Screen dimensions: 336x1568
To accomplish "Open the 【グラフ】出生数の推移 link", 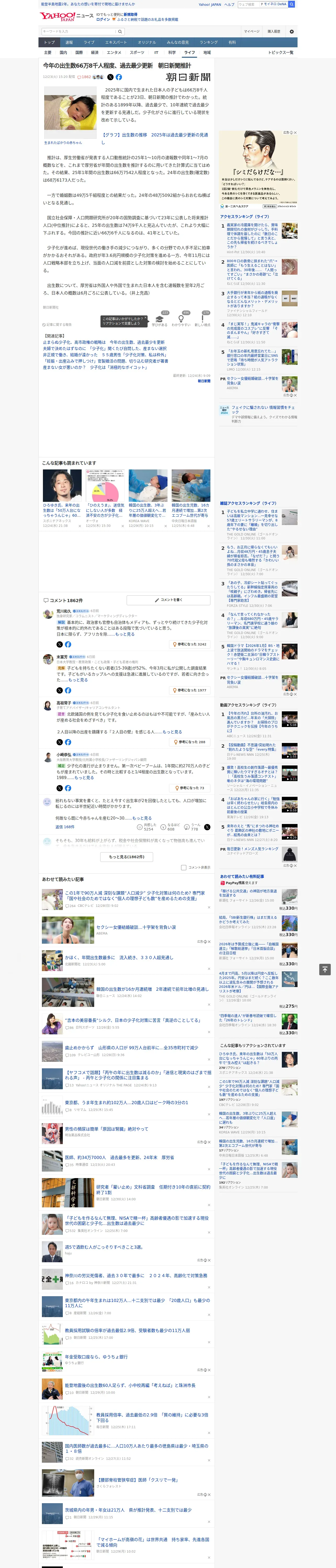I will point(155,139).
